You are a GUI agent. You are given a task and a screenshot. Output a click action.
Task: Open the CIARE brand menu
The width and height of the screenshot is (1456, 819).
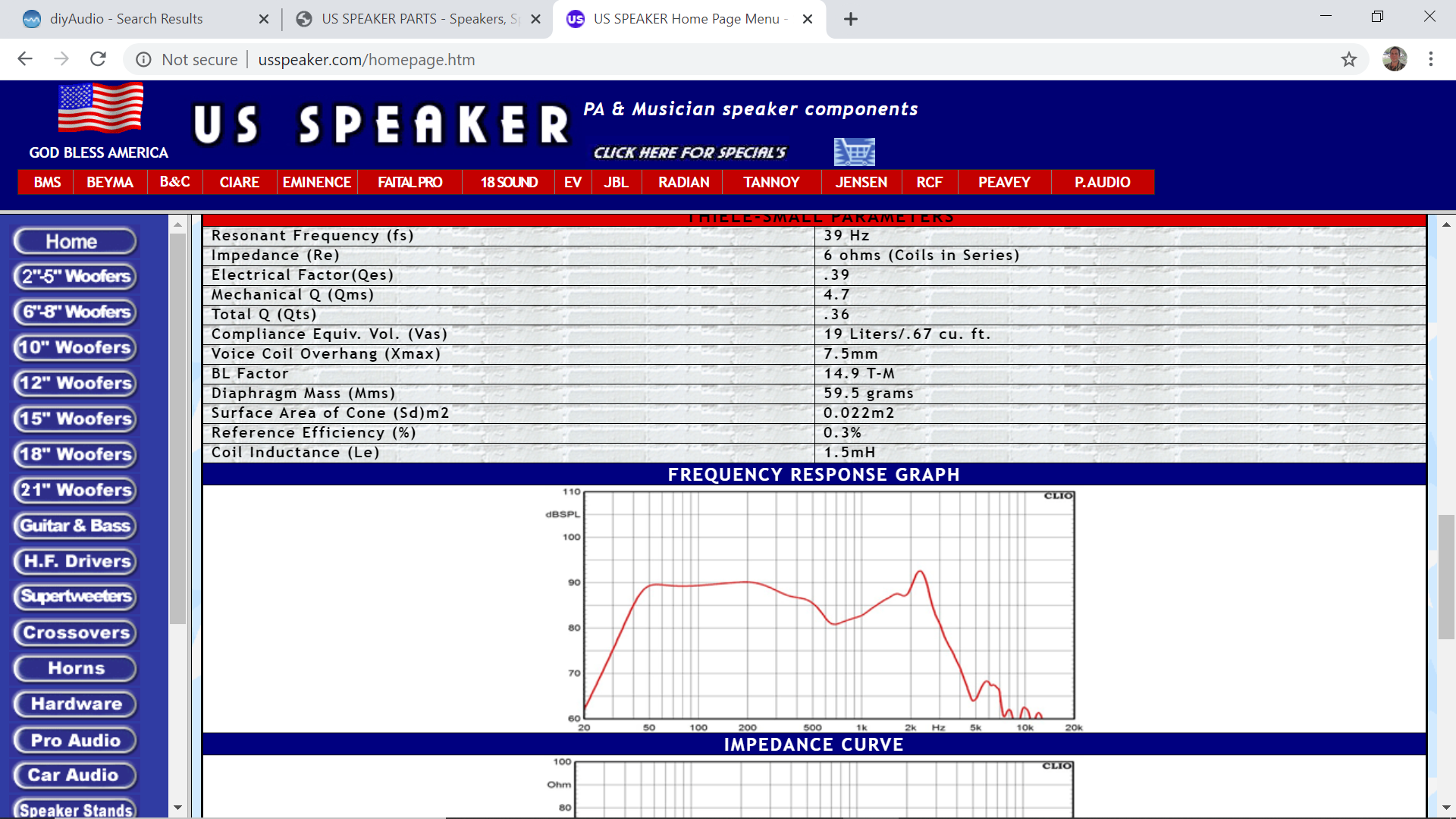(x=240, y=182)
